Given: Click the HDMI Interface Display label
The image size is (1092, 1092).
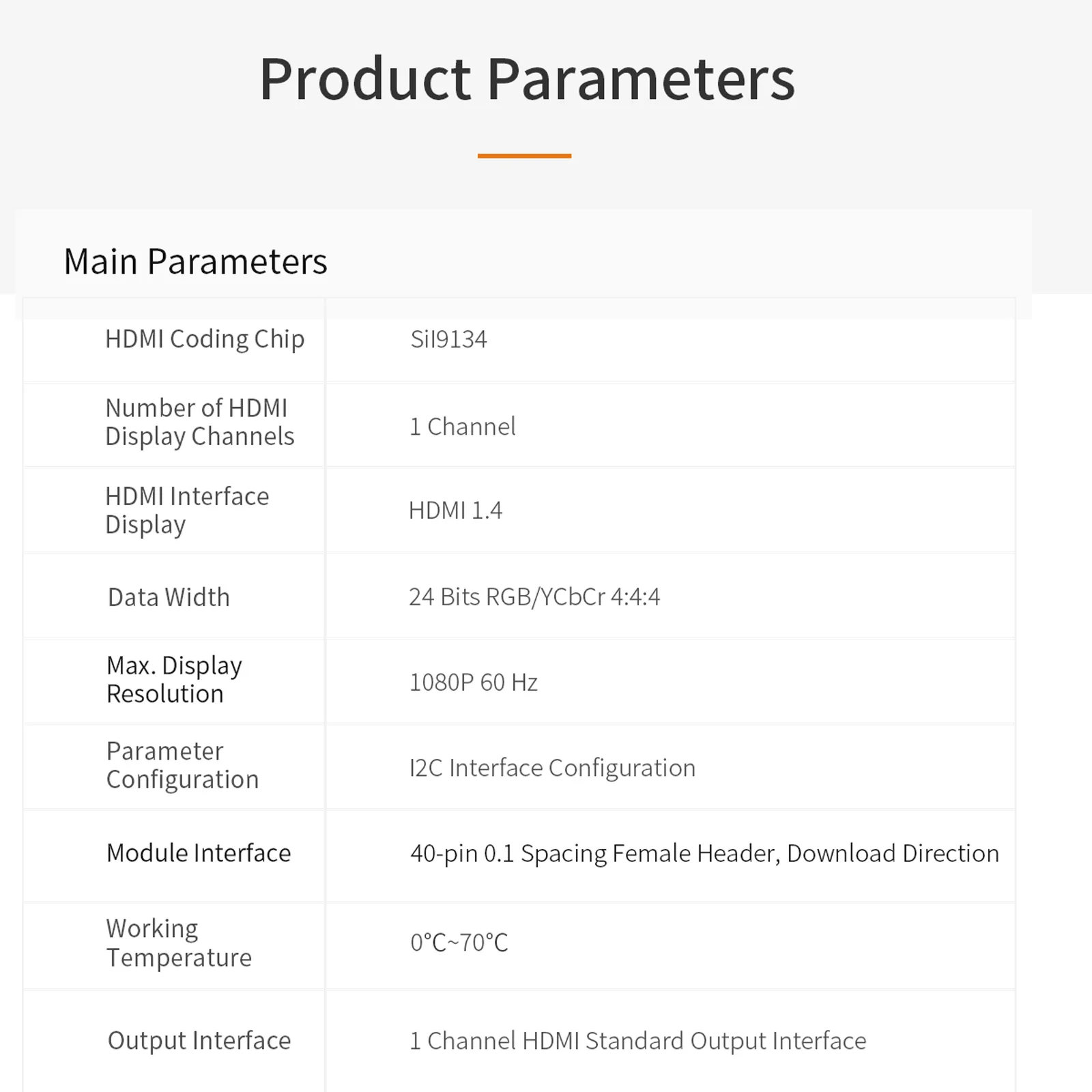Looking at the screenshot, I should coord(187,510).
